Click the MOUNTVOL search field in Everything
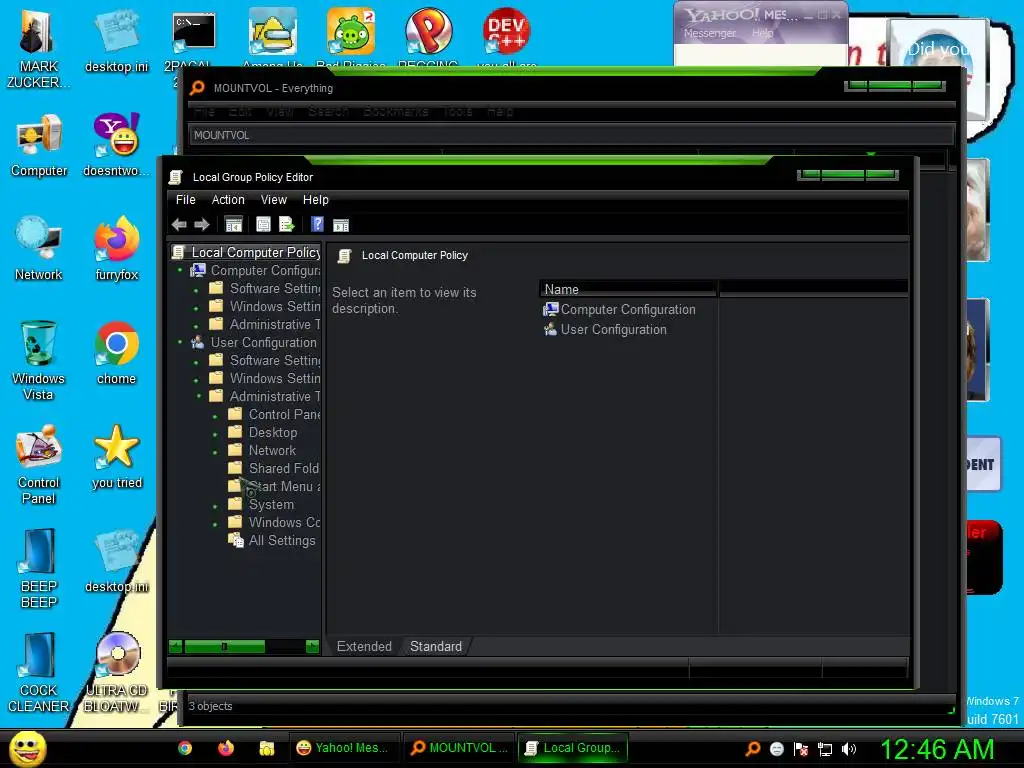Image resolution: width=1024 pixels, height=768 pixels. tap(571, 135)
